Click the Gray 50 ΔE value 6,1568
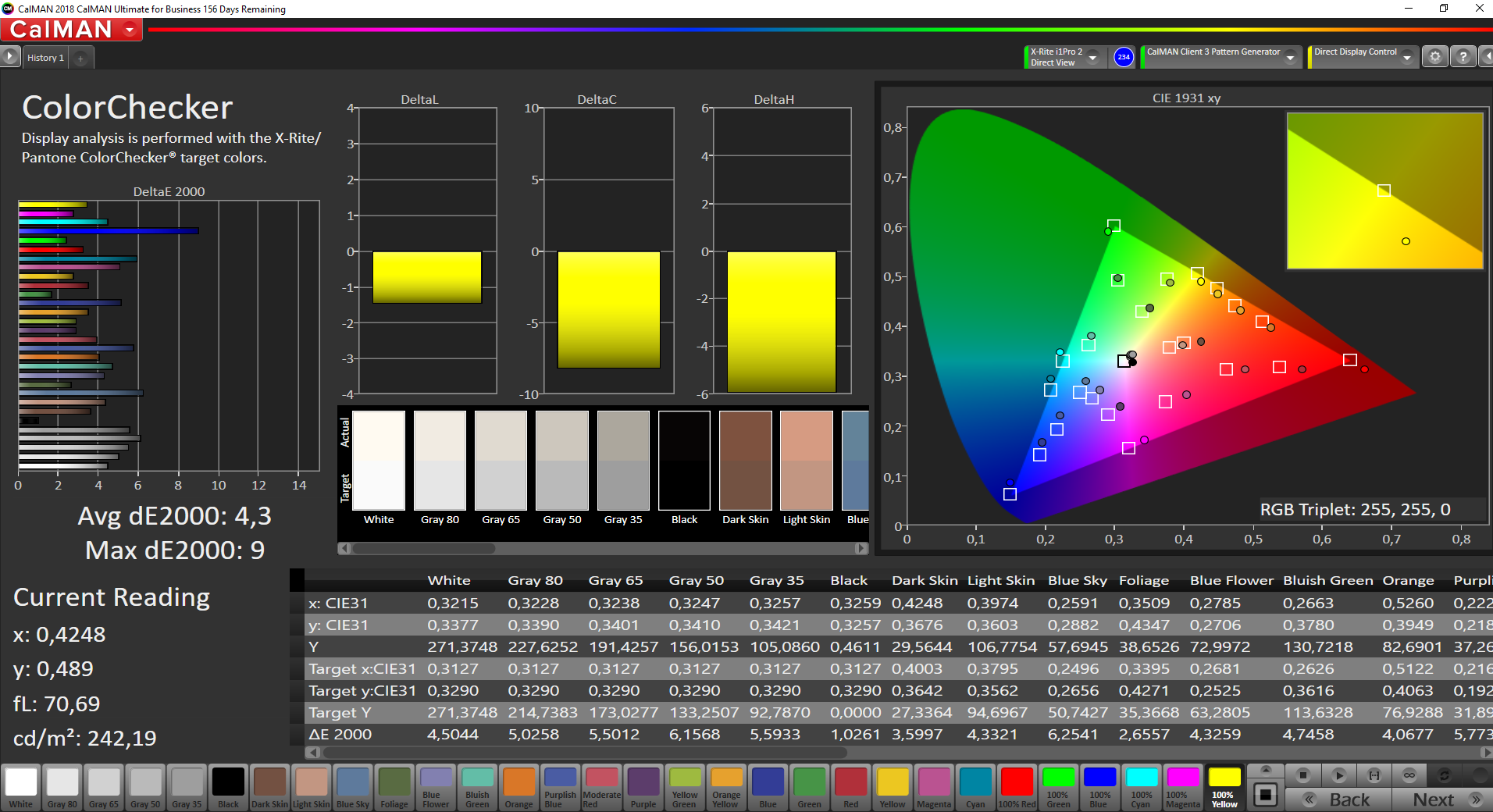The height and width of the screenshot is (812, 1493). coord(697,735)
